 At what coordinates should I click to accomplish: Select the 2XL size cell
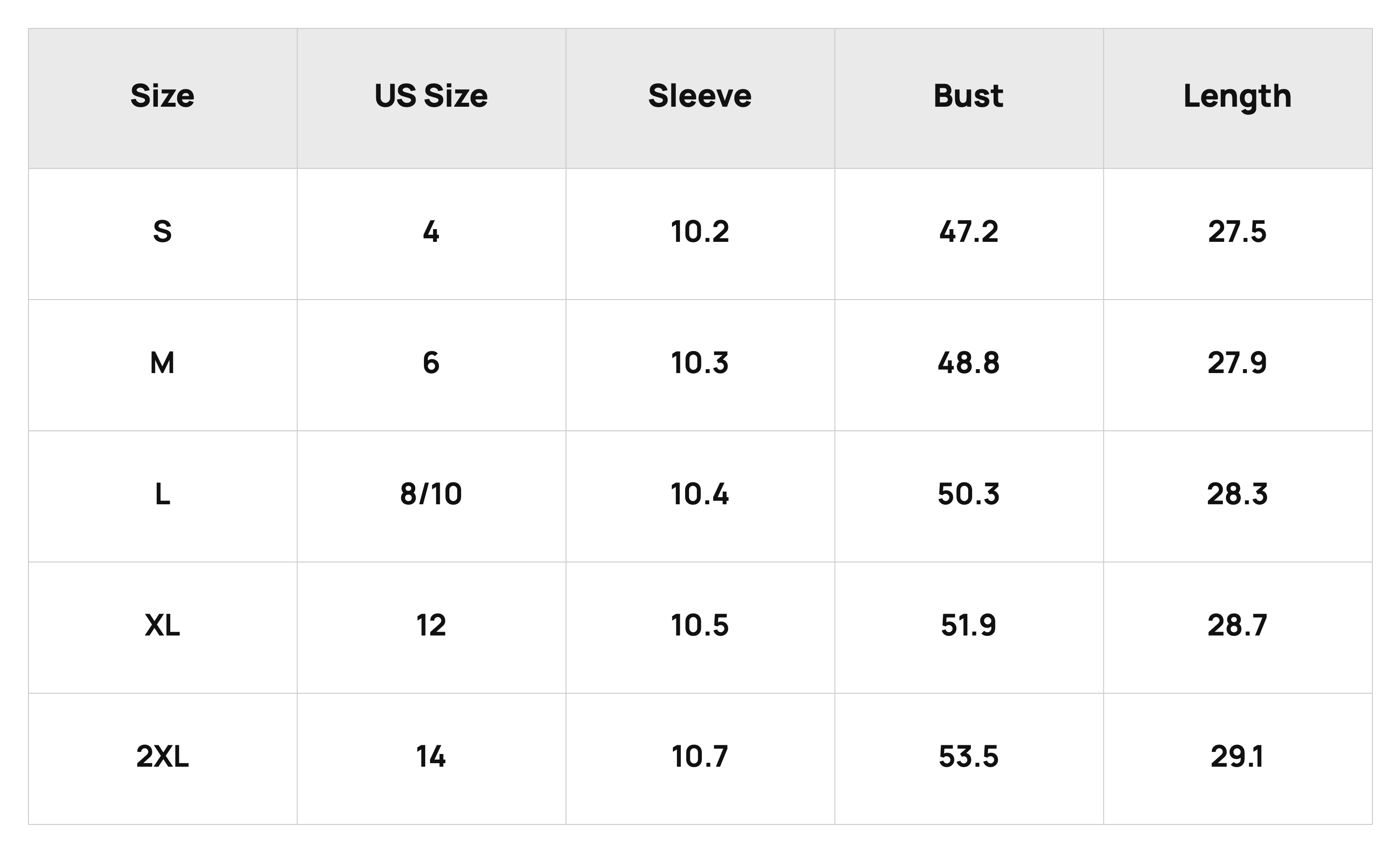(162, 759)
